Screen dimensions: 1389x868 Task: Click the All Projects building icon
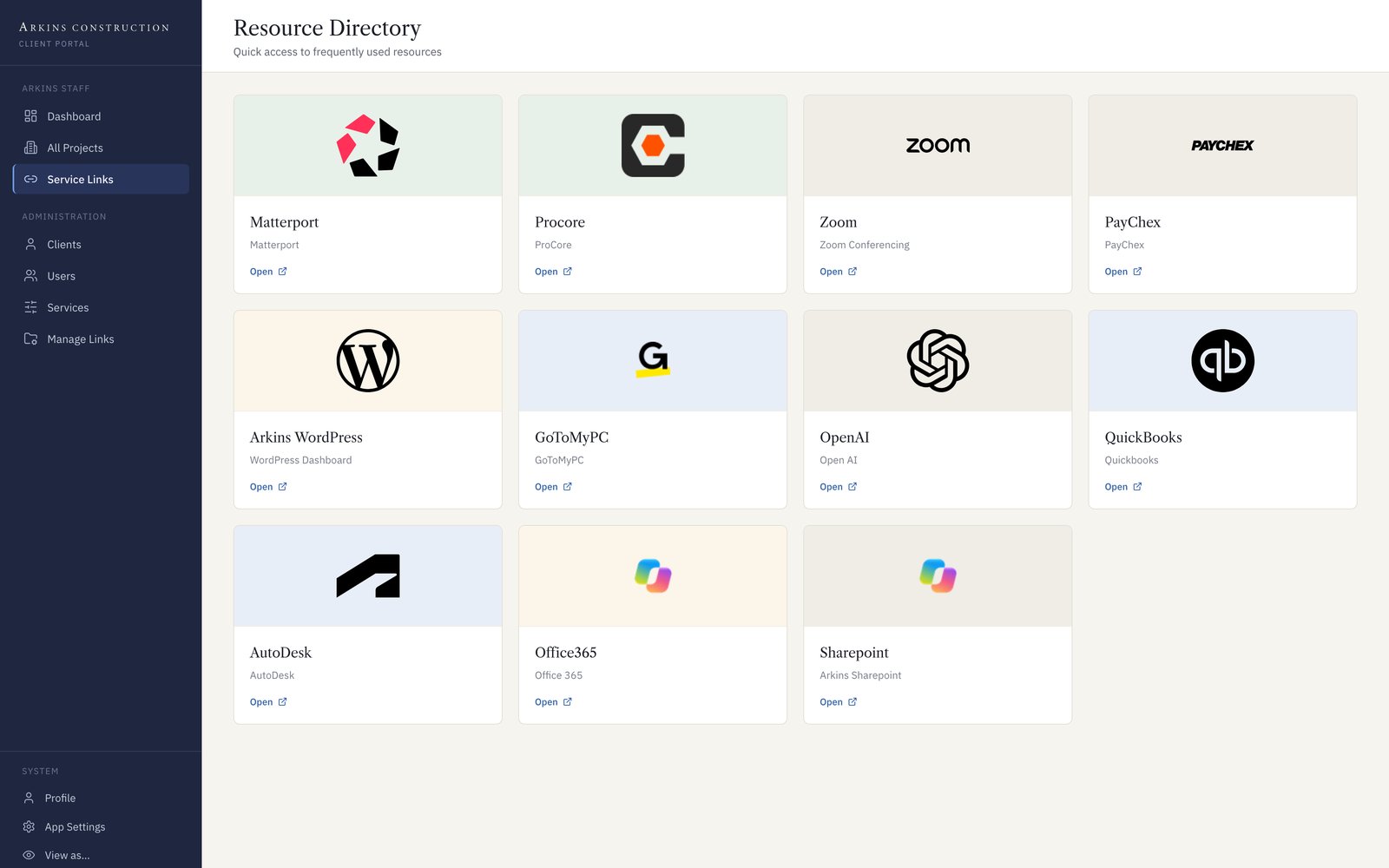coord(30,148)
